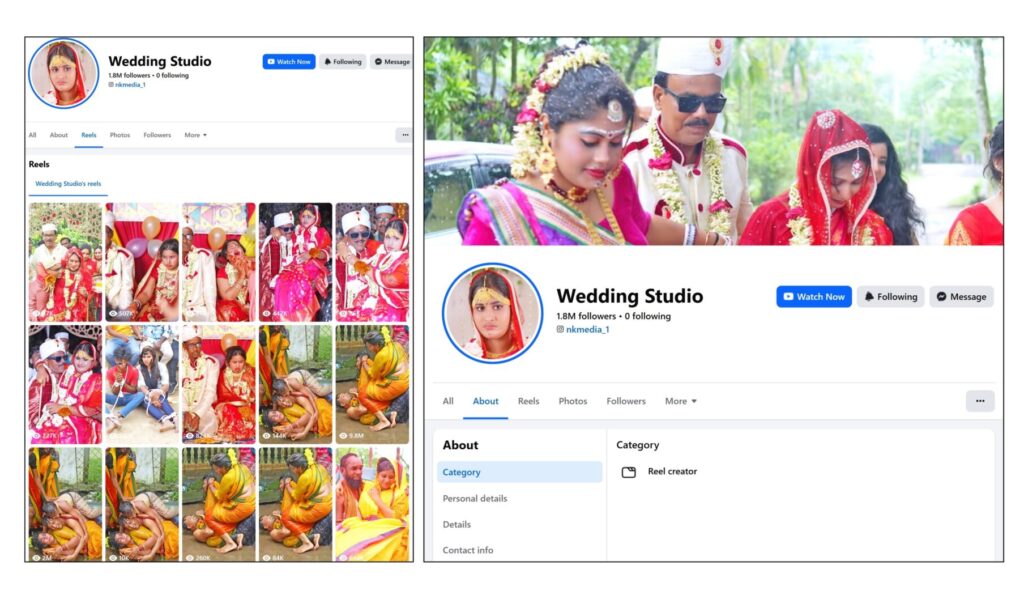
Task: Open the Followers tab in the left panel
Action: 157,135
